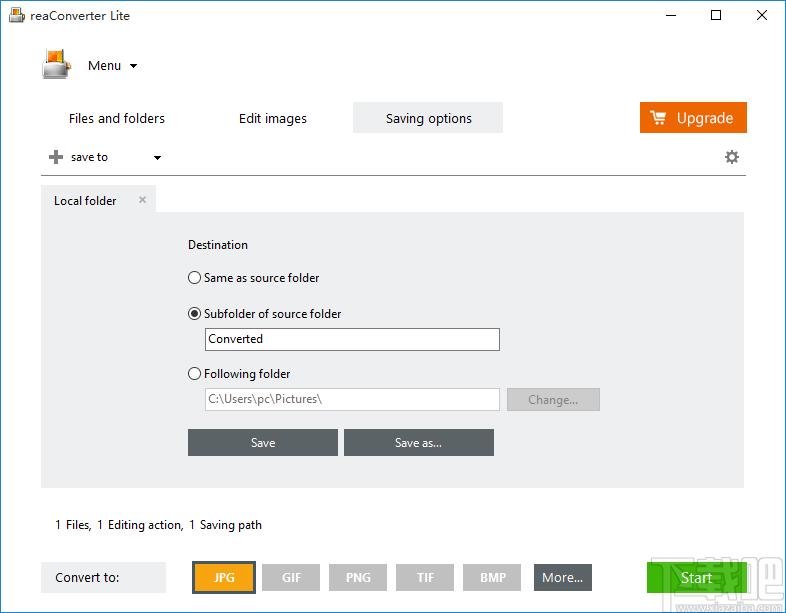Choose JPG as output format
Viewport: 786px width, 613px height.
224,577
